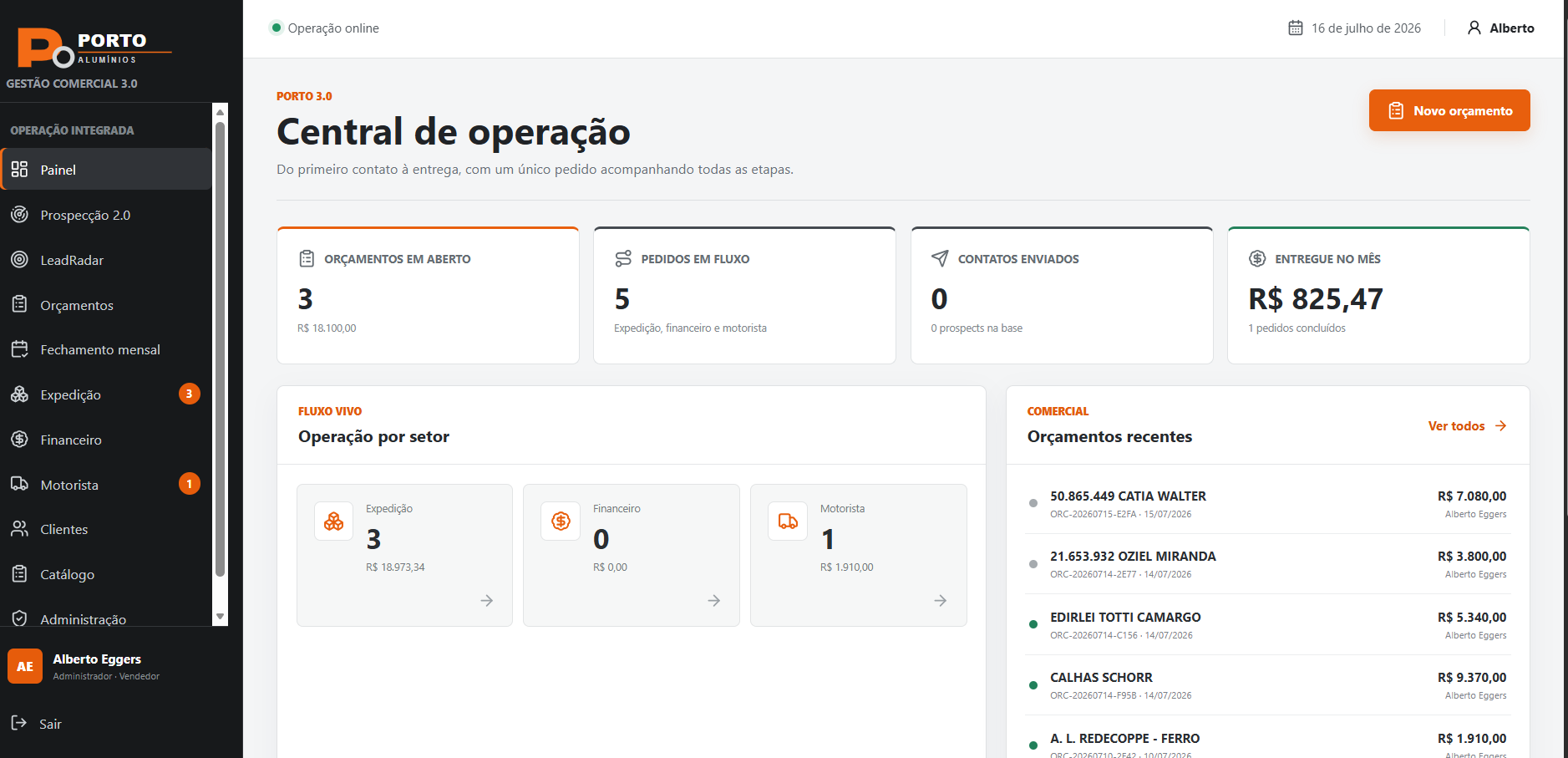
Task: Open the Motorista sector card arrow
Action: click(x=941, y=601)
